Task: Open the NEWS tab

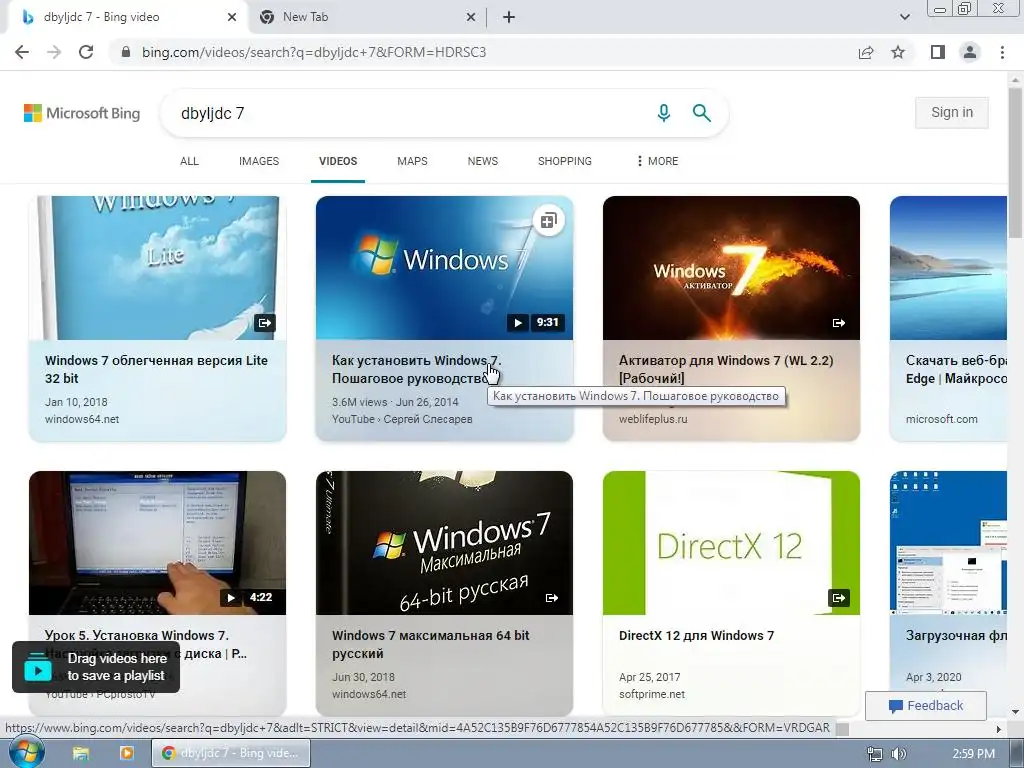Action: (483, 161)
